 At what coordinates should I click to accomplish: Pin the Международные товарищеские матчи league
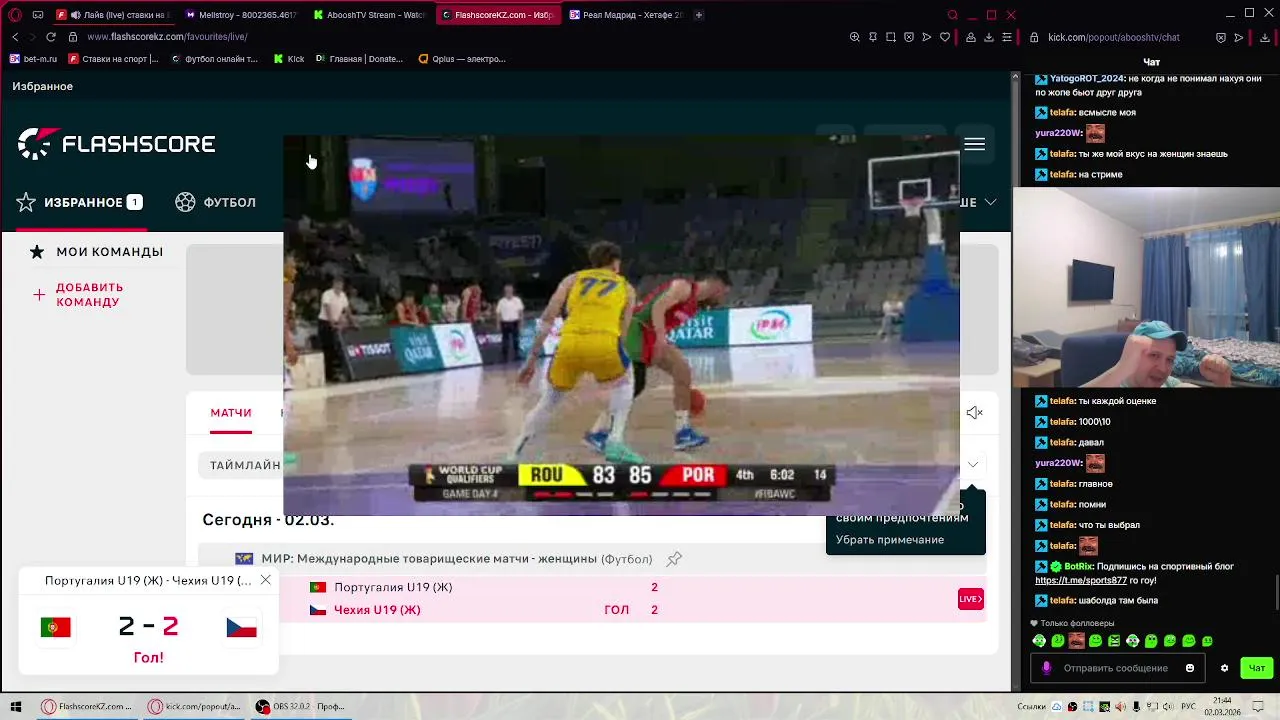pyautogui.click(x=674, y=559)
